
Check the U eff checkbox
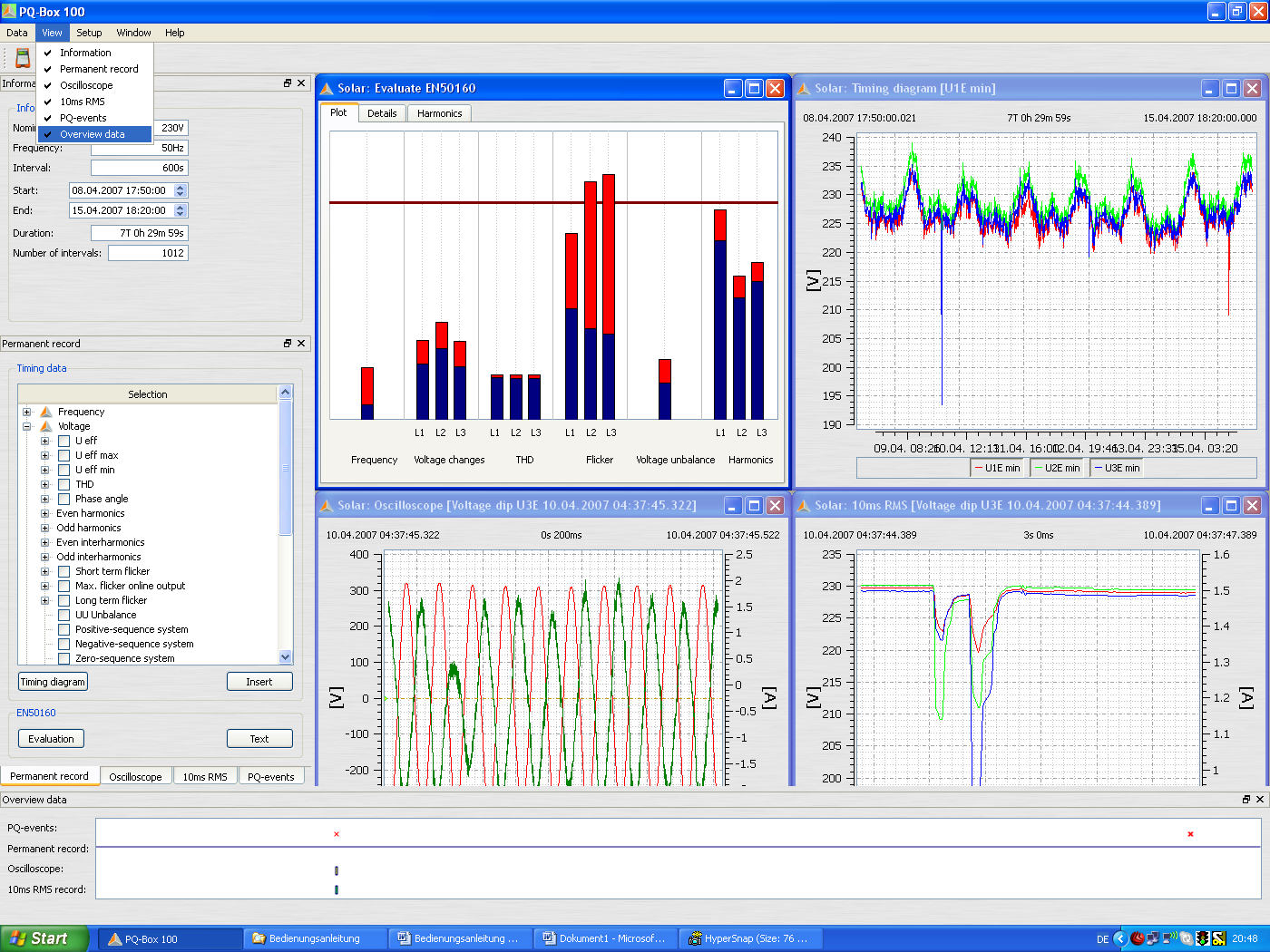64,441
